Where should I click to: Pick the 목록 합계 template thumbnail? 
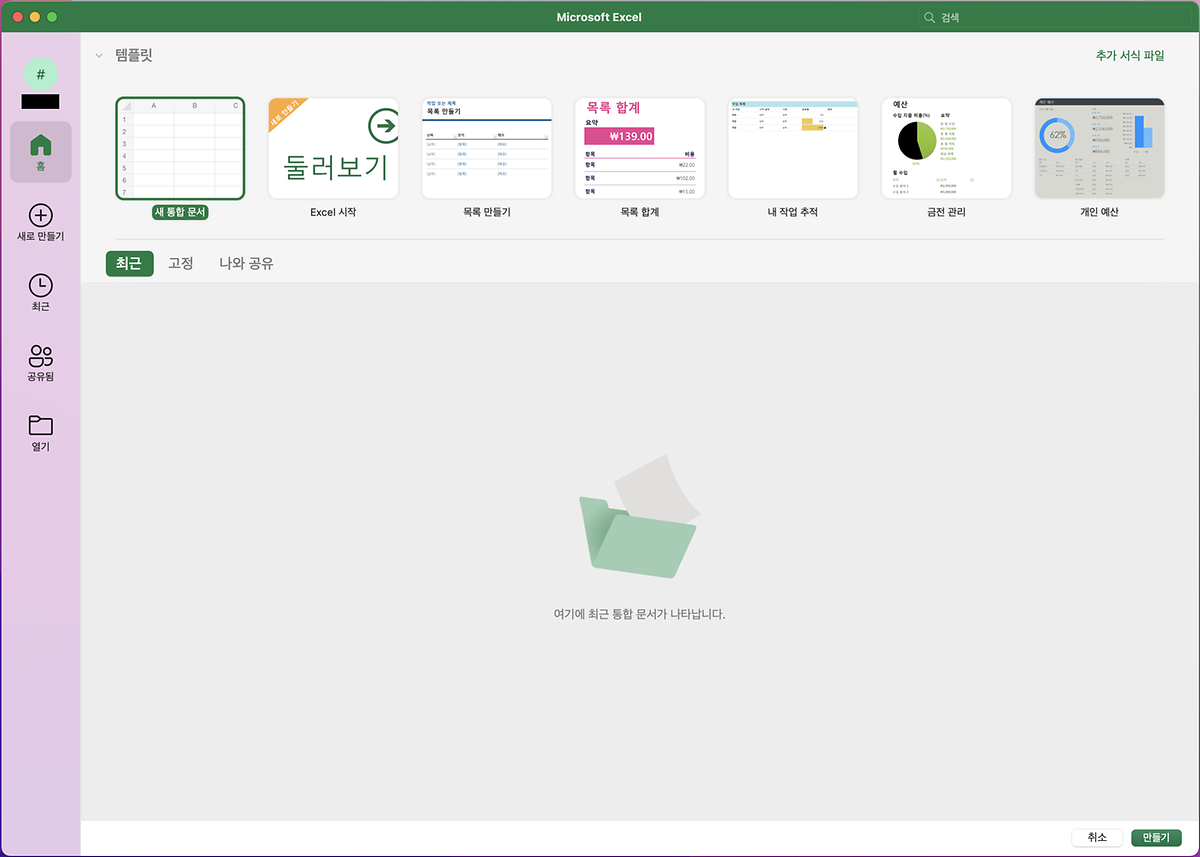coord(639,149)
